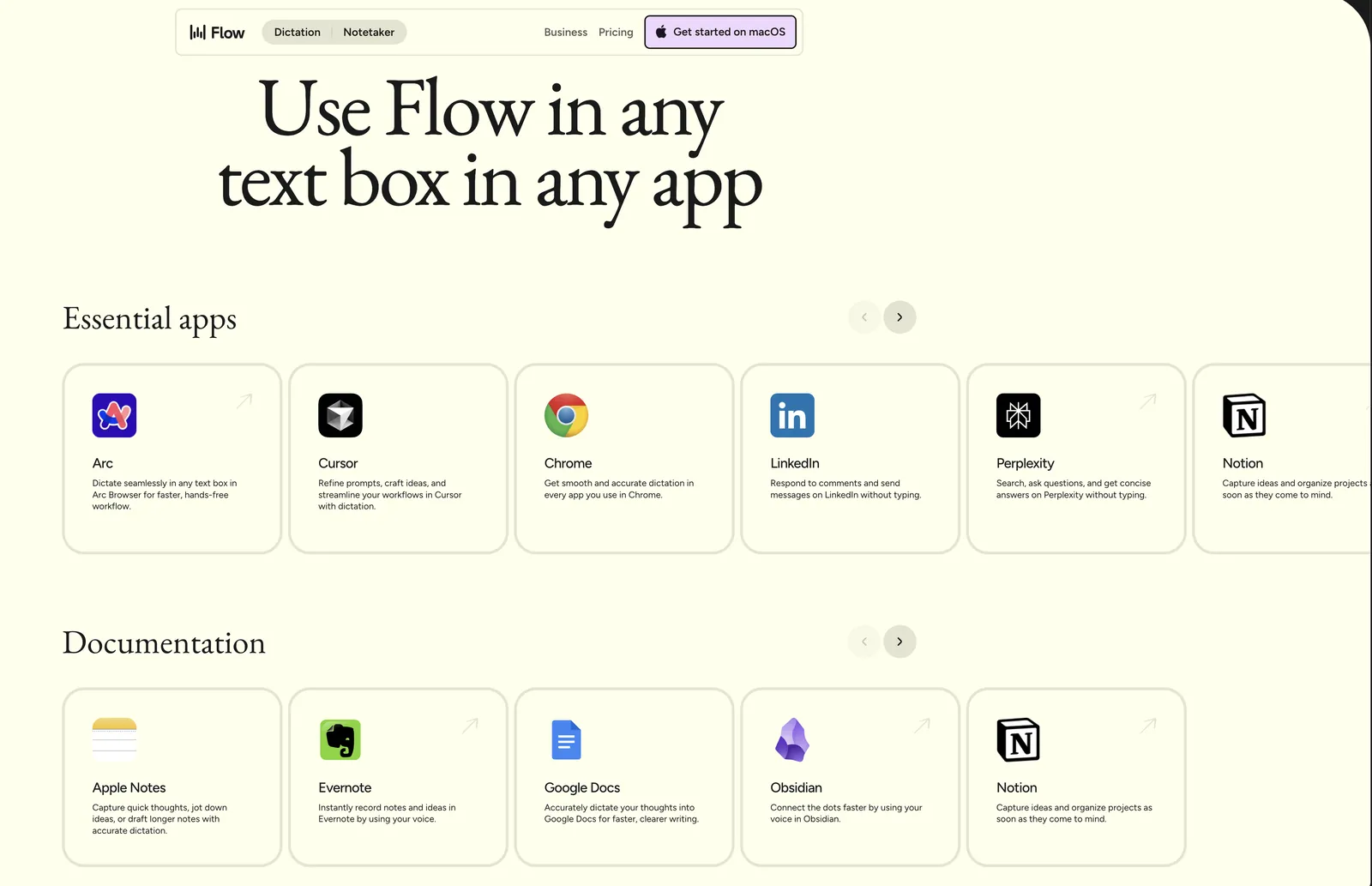The image size is (1372, 886).
Task: Click 'Accurately dictate your thoughts' description
Action: [622, 813]
